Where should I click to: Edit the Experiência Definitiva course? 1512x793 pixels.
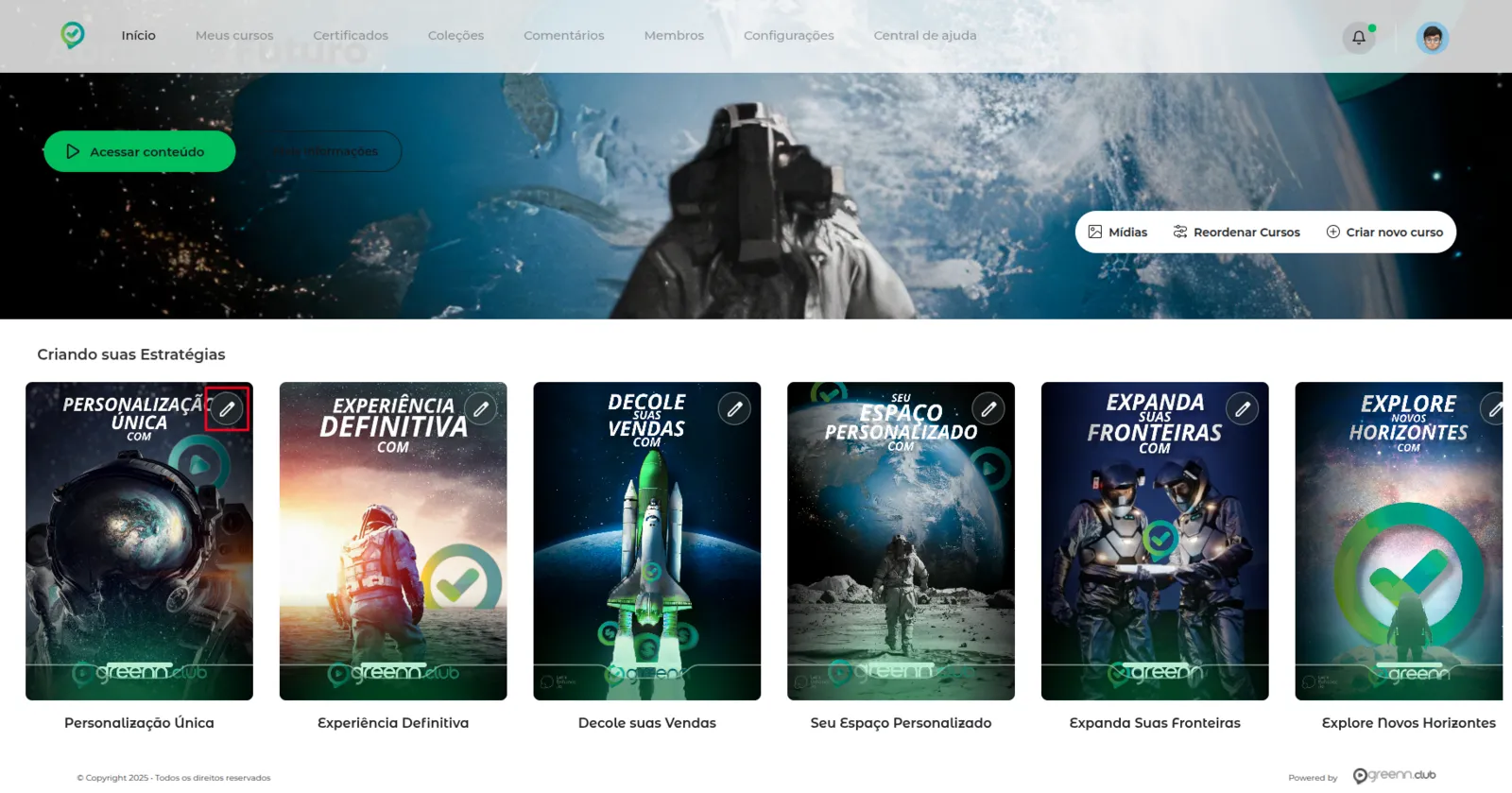(x=481, y=409)
